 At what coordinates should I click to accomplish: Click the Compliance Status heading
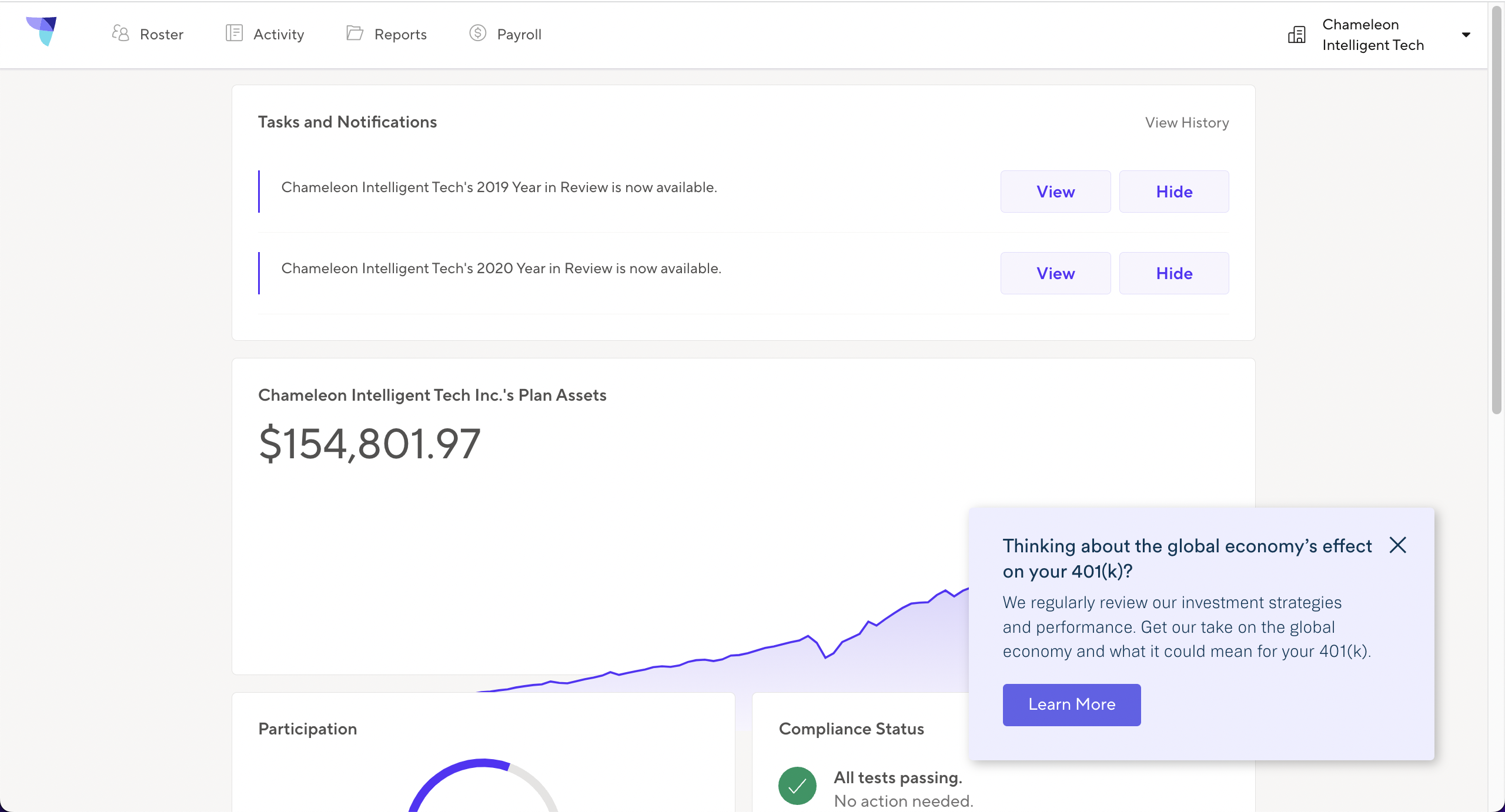851,729
